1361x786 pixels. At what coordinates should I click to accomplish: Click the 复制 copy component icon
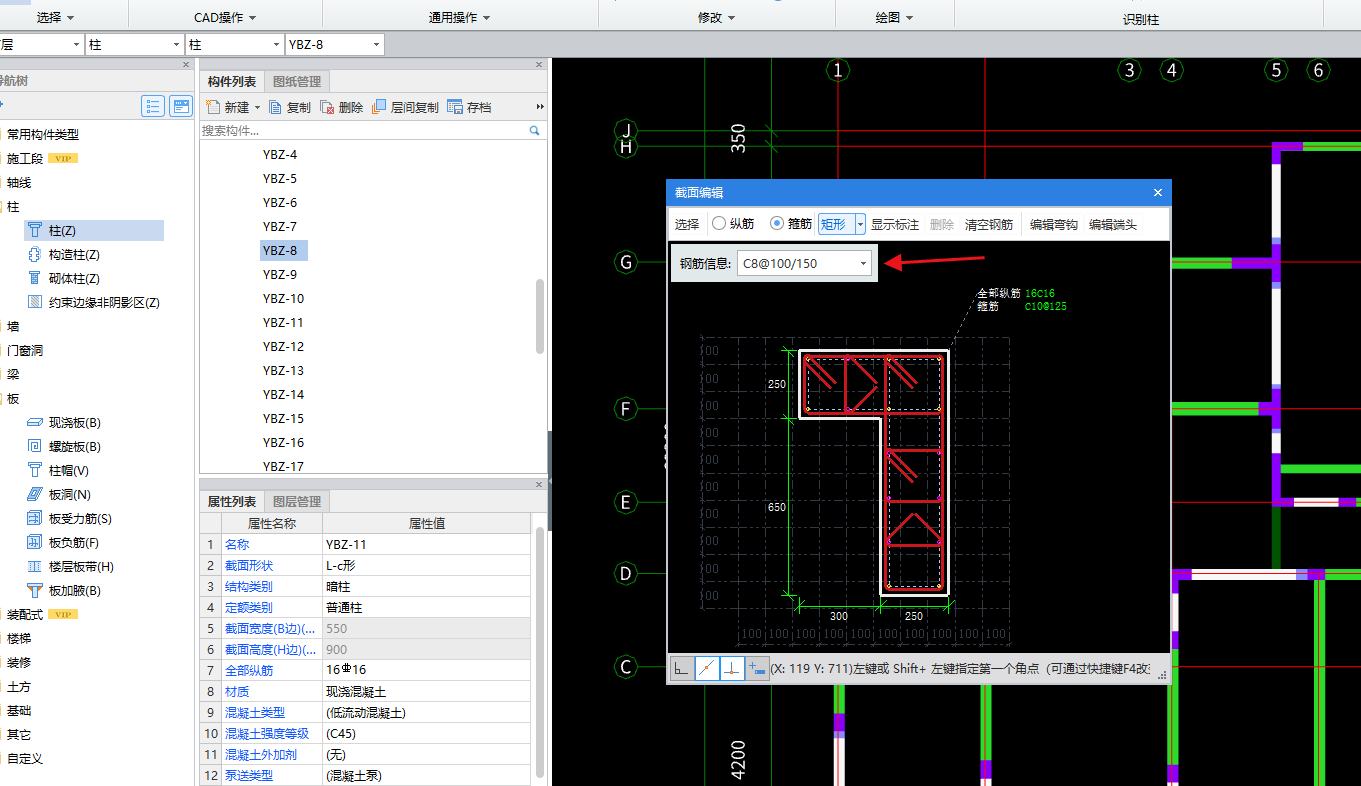click(x=275, y=107)
